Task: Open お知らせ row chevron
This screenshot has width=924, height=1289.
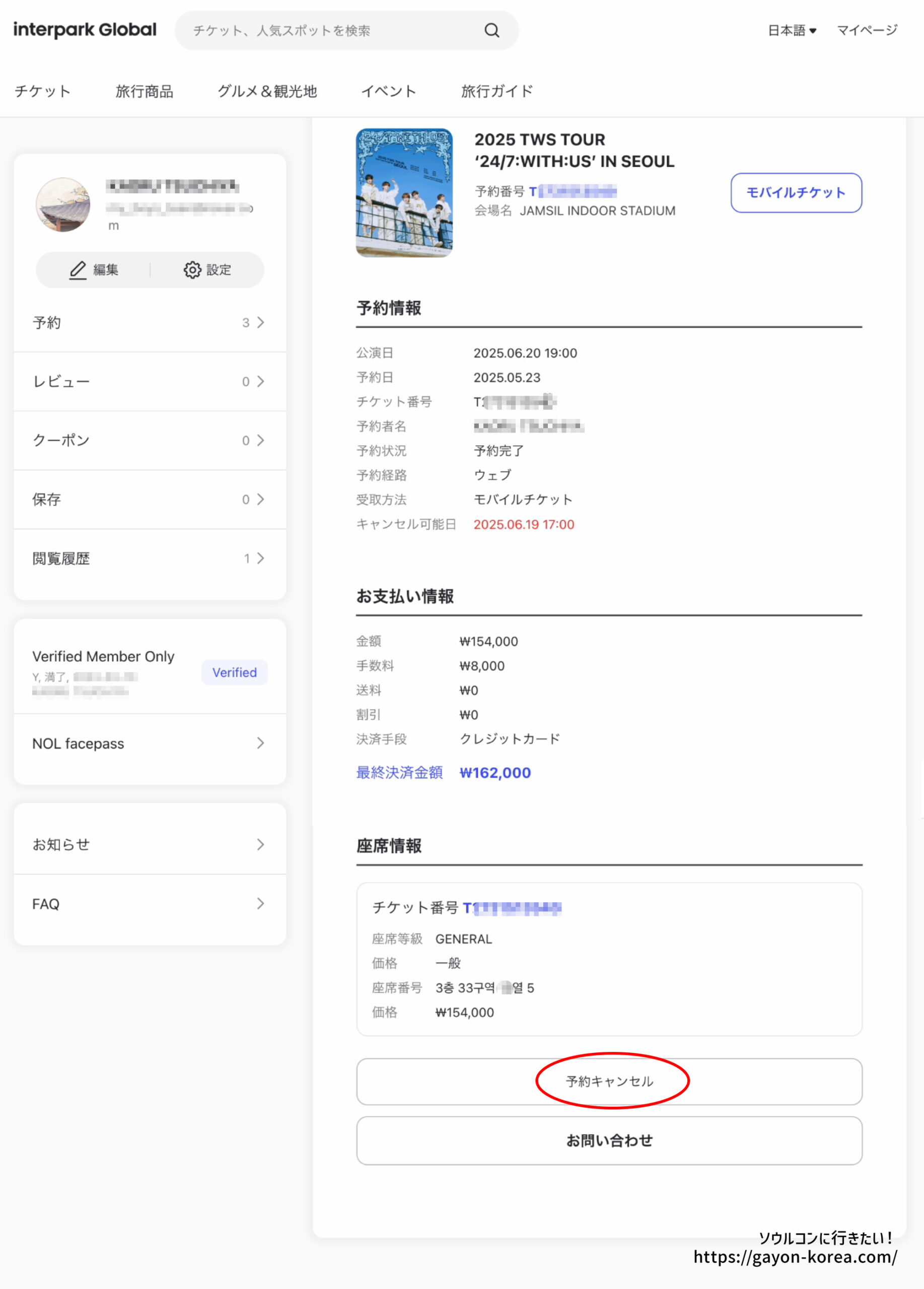Action: click(260, 844)
